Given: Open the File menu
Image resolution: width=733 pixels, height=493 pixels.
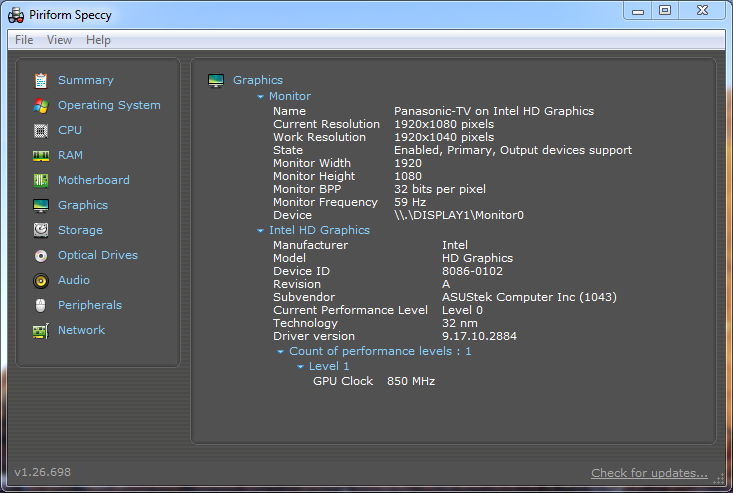Looking at the screenshot, I should [24, 40].
